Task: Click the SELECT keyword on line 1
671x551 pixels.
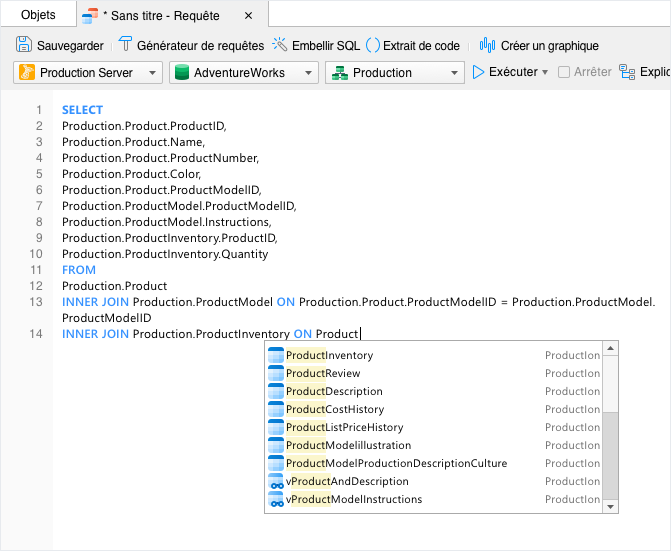Action: pos(82,110)
